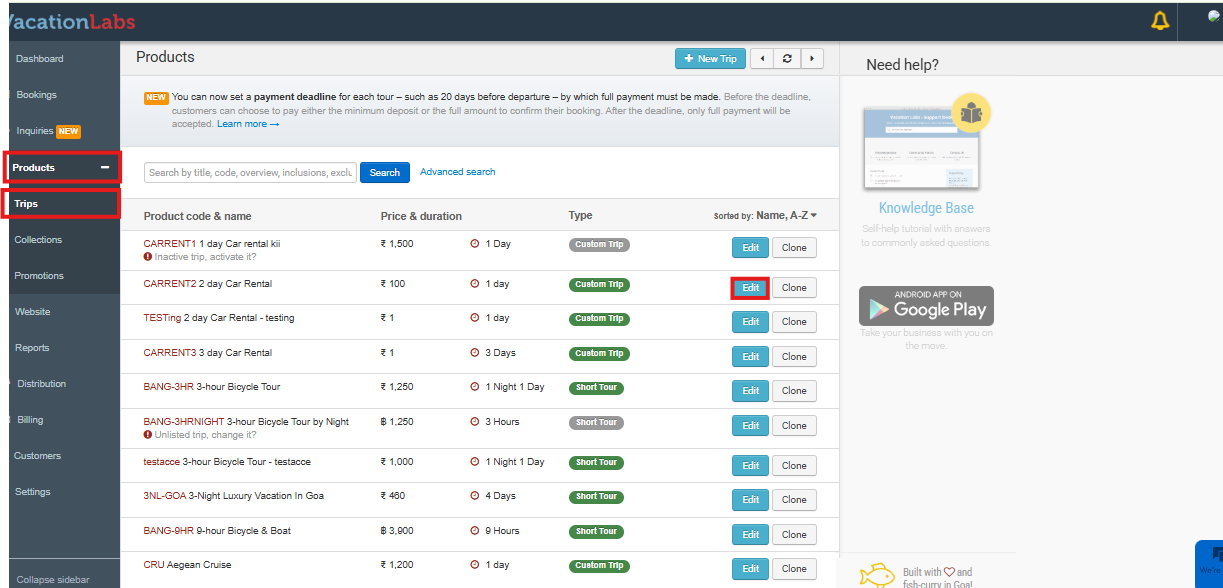Screen dimensions: 1223x588
Task: Click the New Trip button
Action: tap(710, 59)
